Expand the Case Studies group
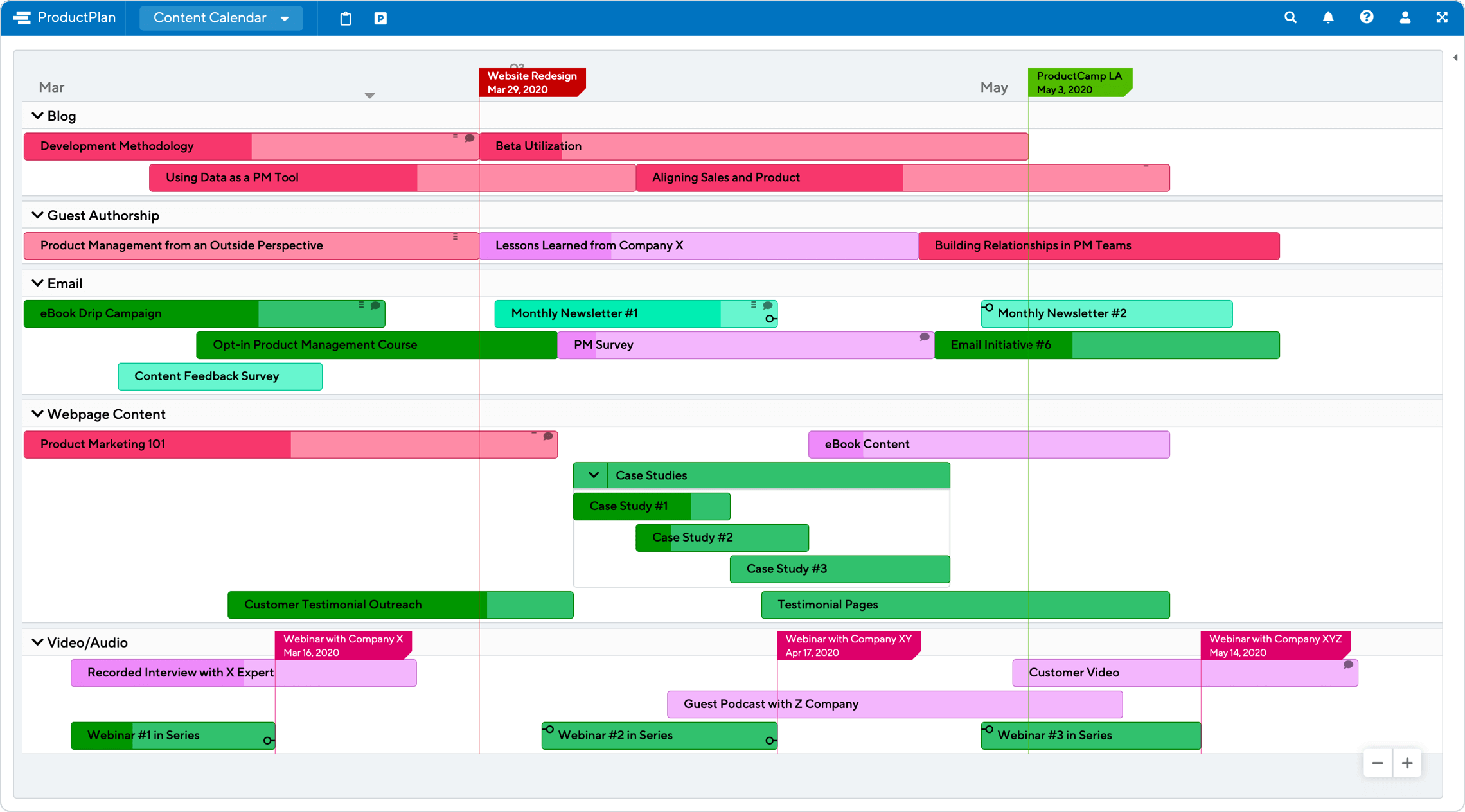1465x812 pixels. pyautogui.click(x=591, y=475)
